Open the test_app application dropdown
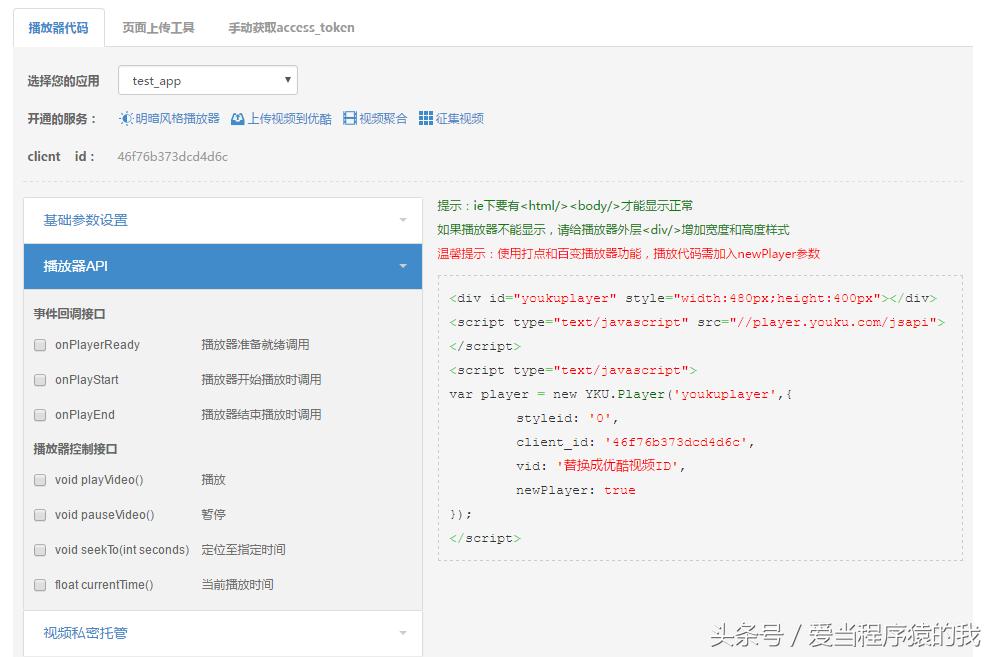 [x=207, y=79]
